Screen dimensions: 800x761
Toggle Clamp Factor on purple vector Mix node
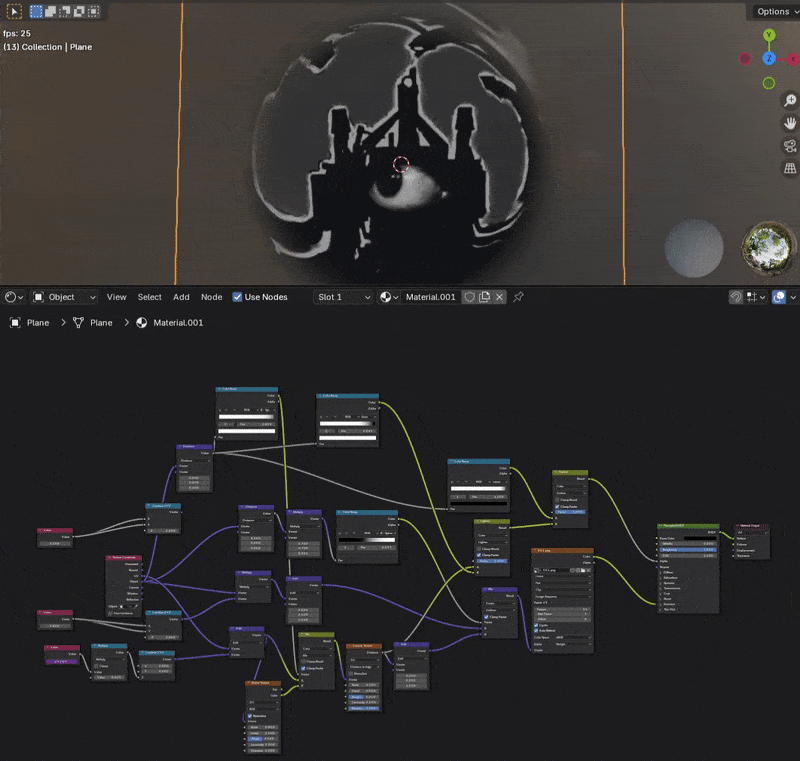pos(486,617)
